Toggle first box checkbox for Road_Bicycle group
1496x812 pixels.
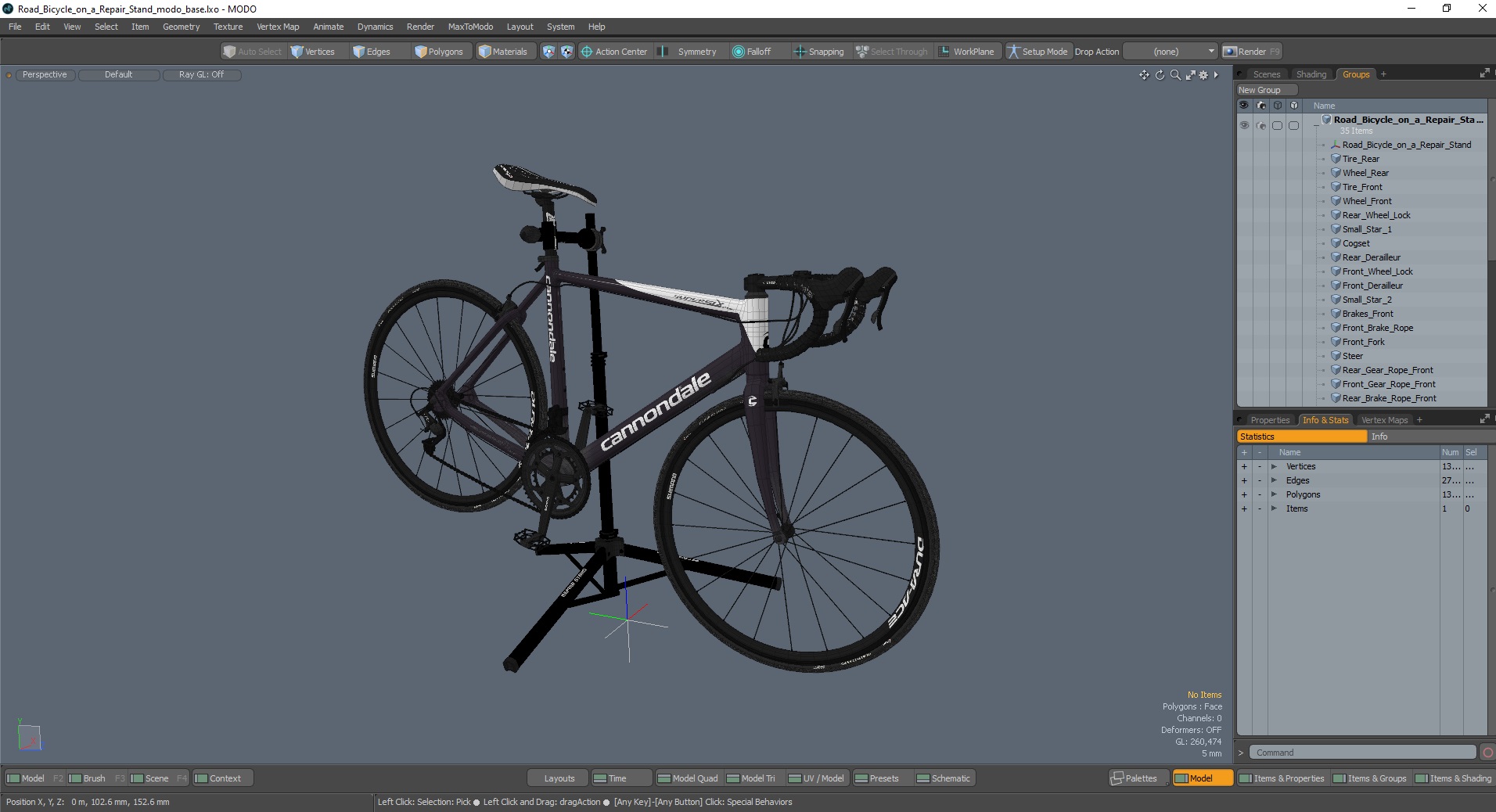pos(1277,125)
